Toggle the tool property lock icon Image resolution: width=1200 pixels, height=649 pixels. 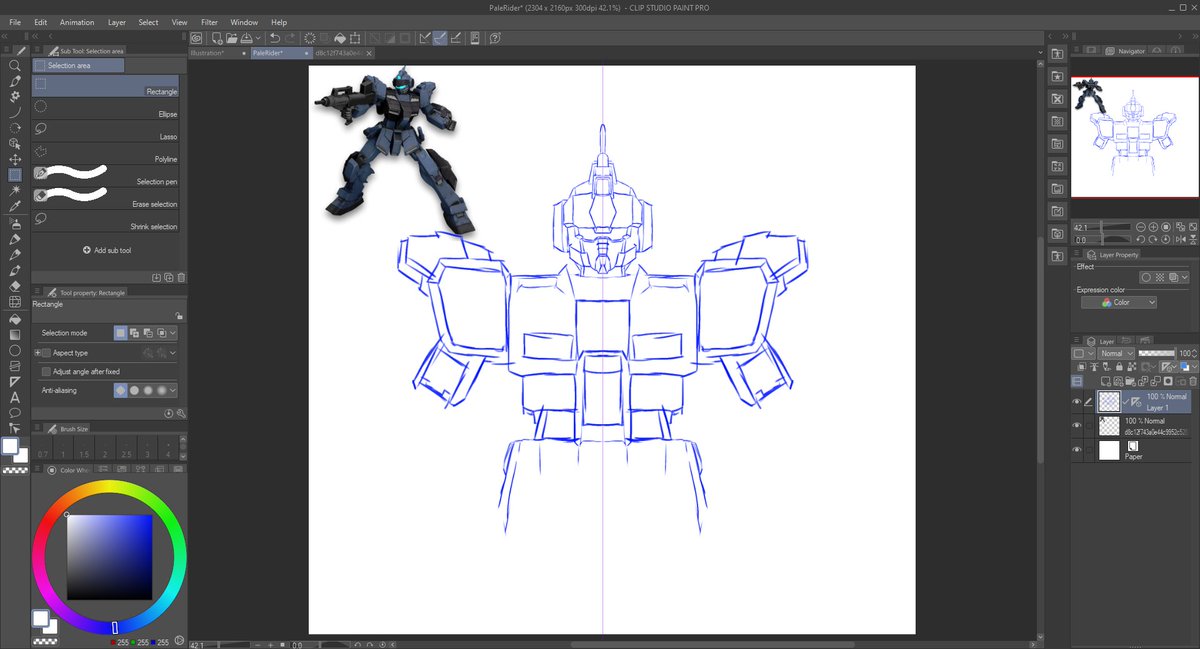tap(178, 315)
